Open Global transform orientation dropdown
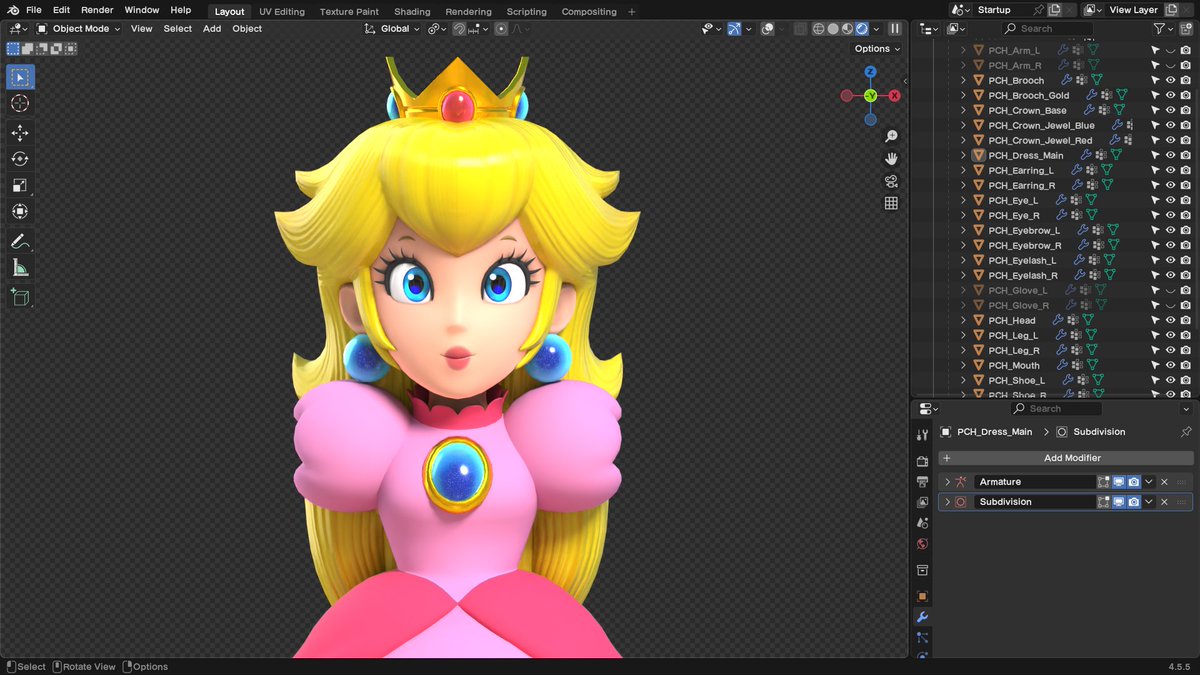The image size is (1200, 675). [x=394, y=29]
